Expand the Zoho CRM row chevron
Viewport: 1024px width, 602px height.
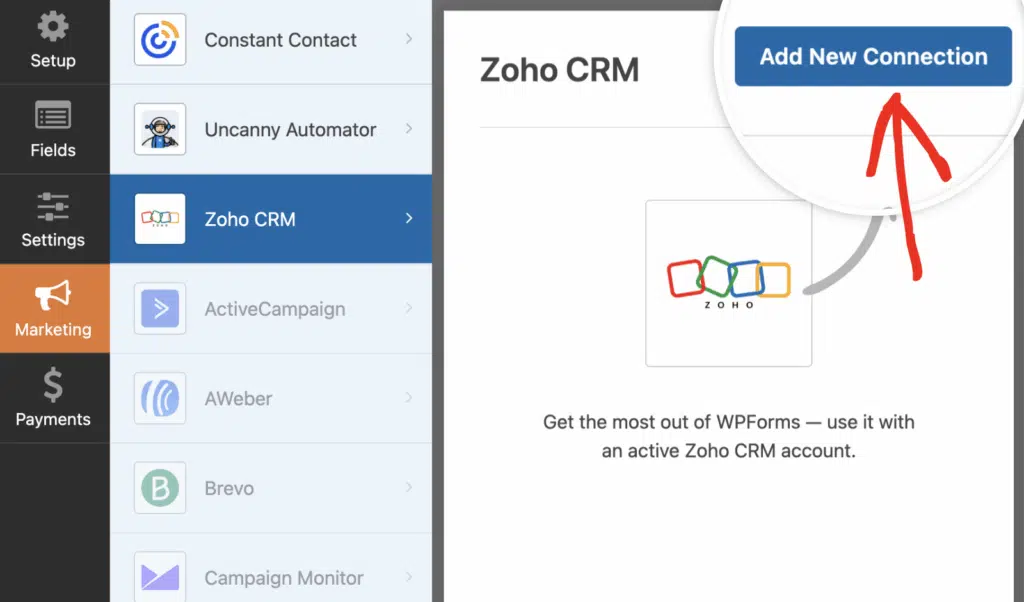pos(409,218)
